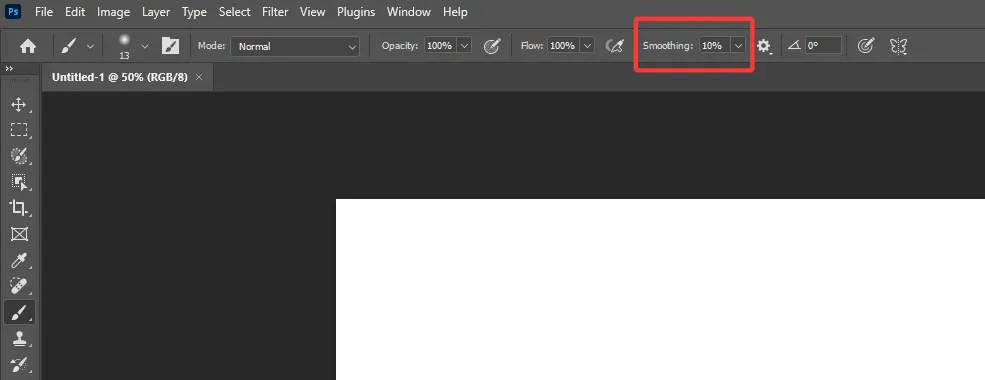Viewport: 985px width, 380px height.
Task: Open the Smoothing slider dropdown arrow
Action: tap(739, 46)
